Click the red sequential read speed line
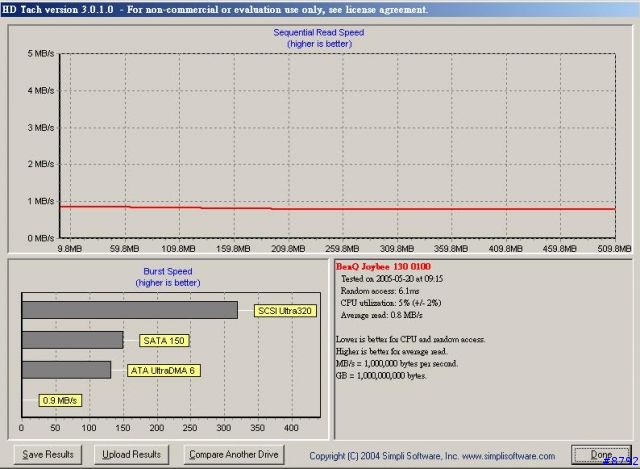640x469 pixels. 337,209
